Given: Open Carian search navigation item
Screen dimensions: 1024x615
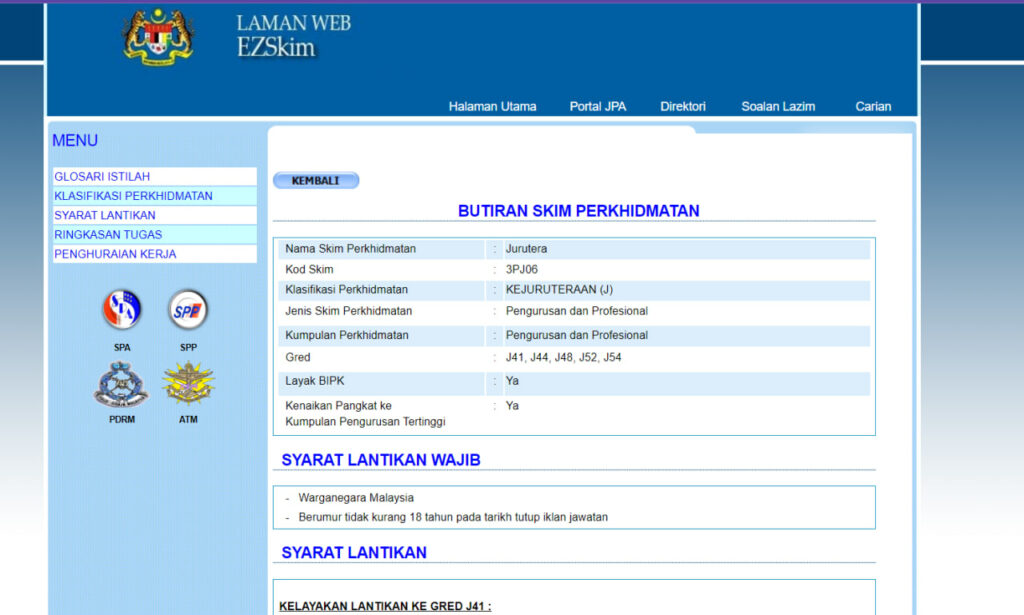Looking at the screenshot, I should click(x=873, y=106).
